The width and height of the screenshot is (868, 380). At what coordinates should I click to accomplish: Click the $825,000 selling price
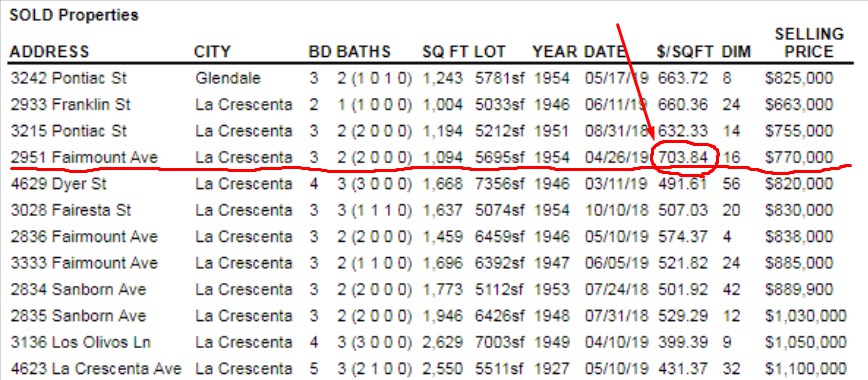799,78
